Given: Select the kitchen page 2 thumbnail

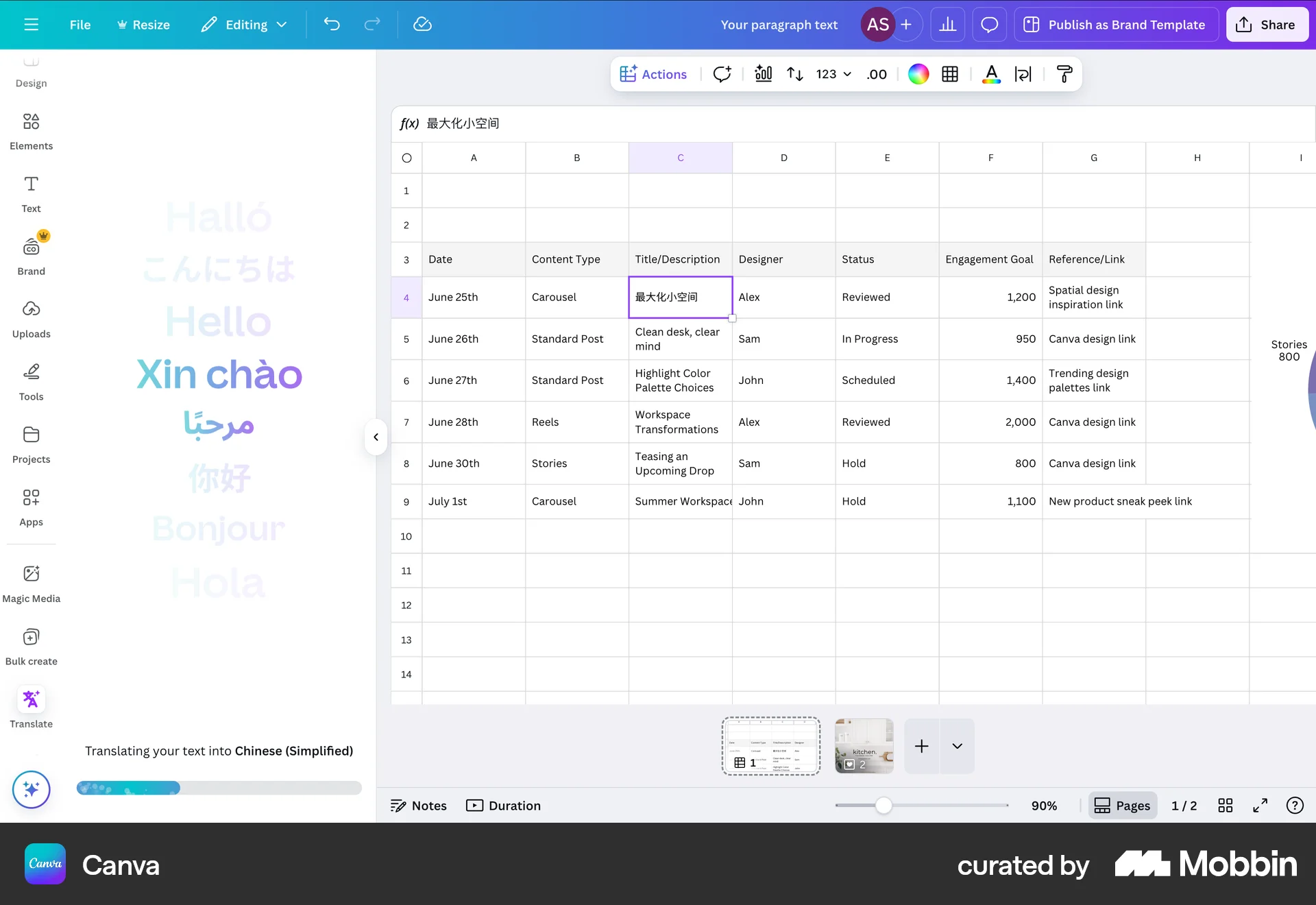Looking at the screenshot, I should [x=864, y=746].
